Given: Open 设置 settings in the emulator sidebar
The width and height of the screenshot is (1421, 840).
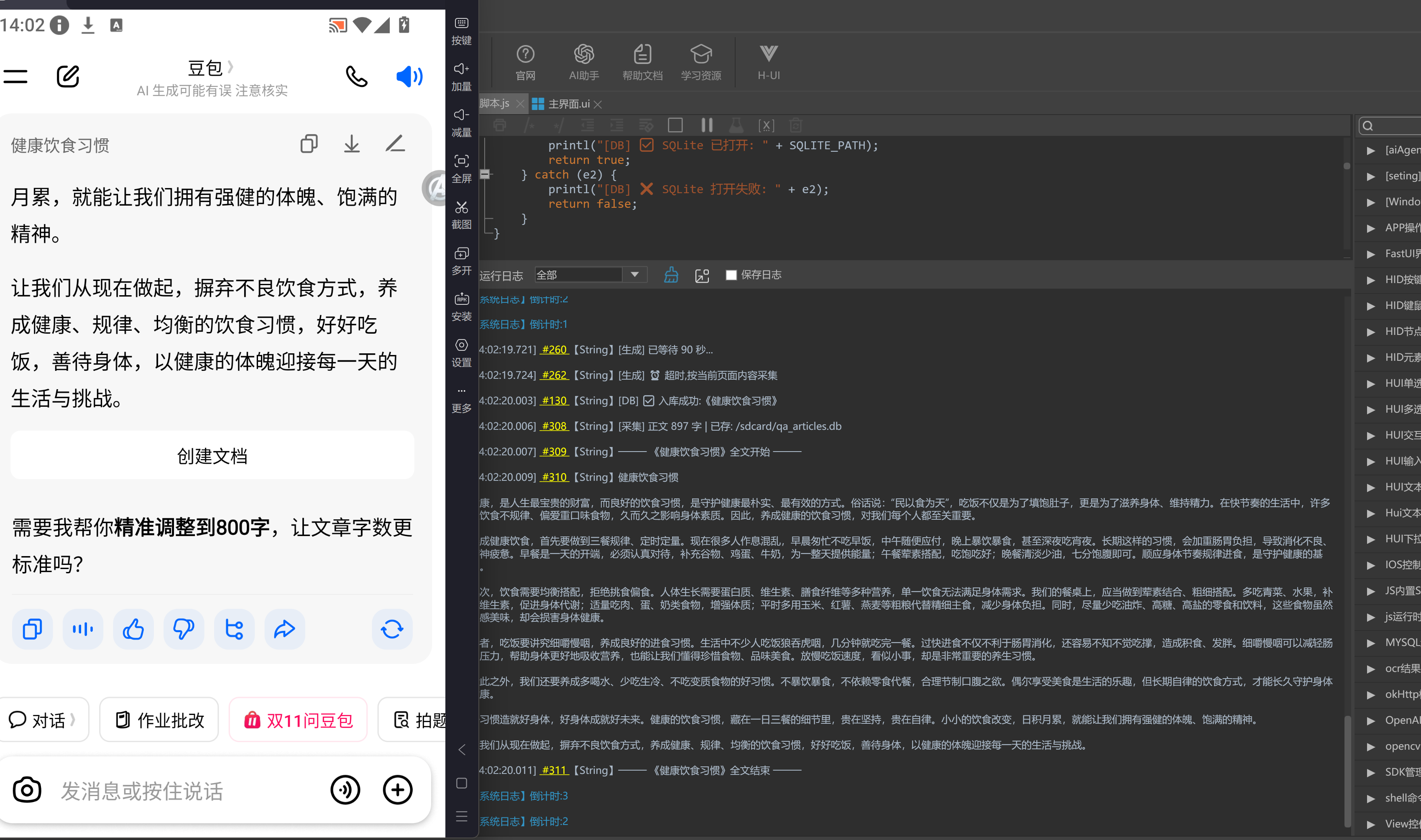Looking at the screenshot, I should click(461, 352).
